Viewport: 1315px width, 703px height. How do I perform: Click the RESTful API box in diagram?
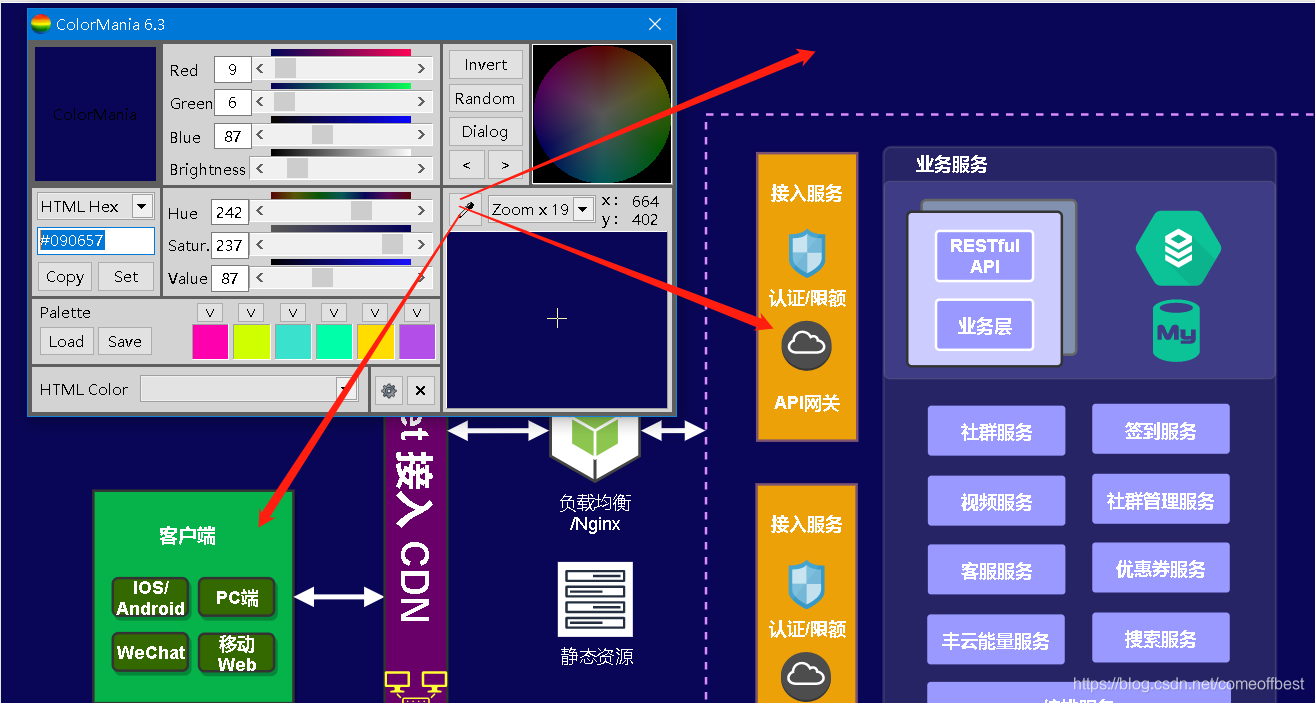(984, 256)
